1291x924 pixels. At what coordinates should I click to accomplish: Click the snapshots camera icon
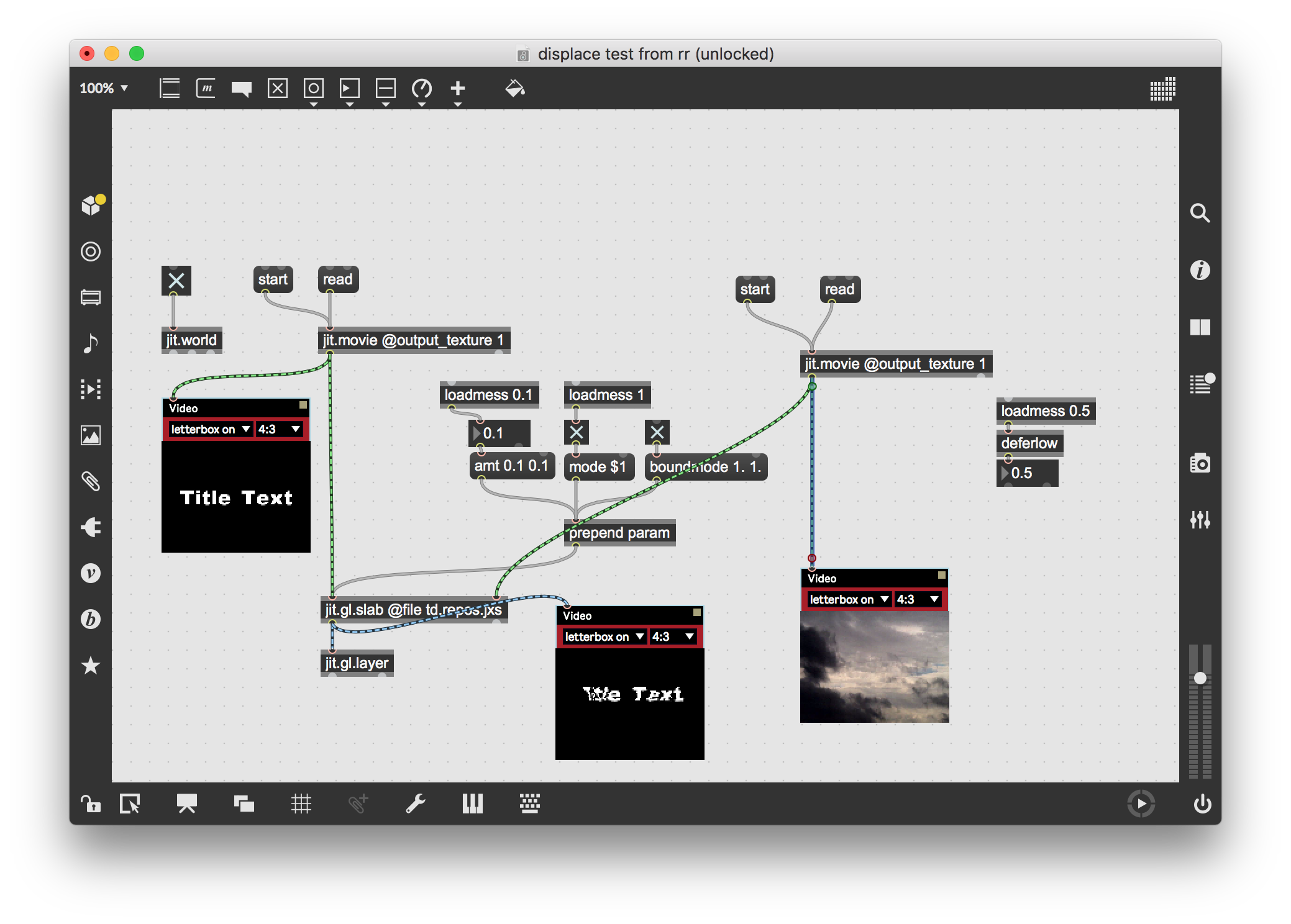tap(1200, 463)
